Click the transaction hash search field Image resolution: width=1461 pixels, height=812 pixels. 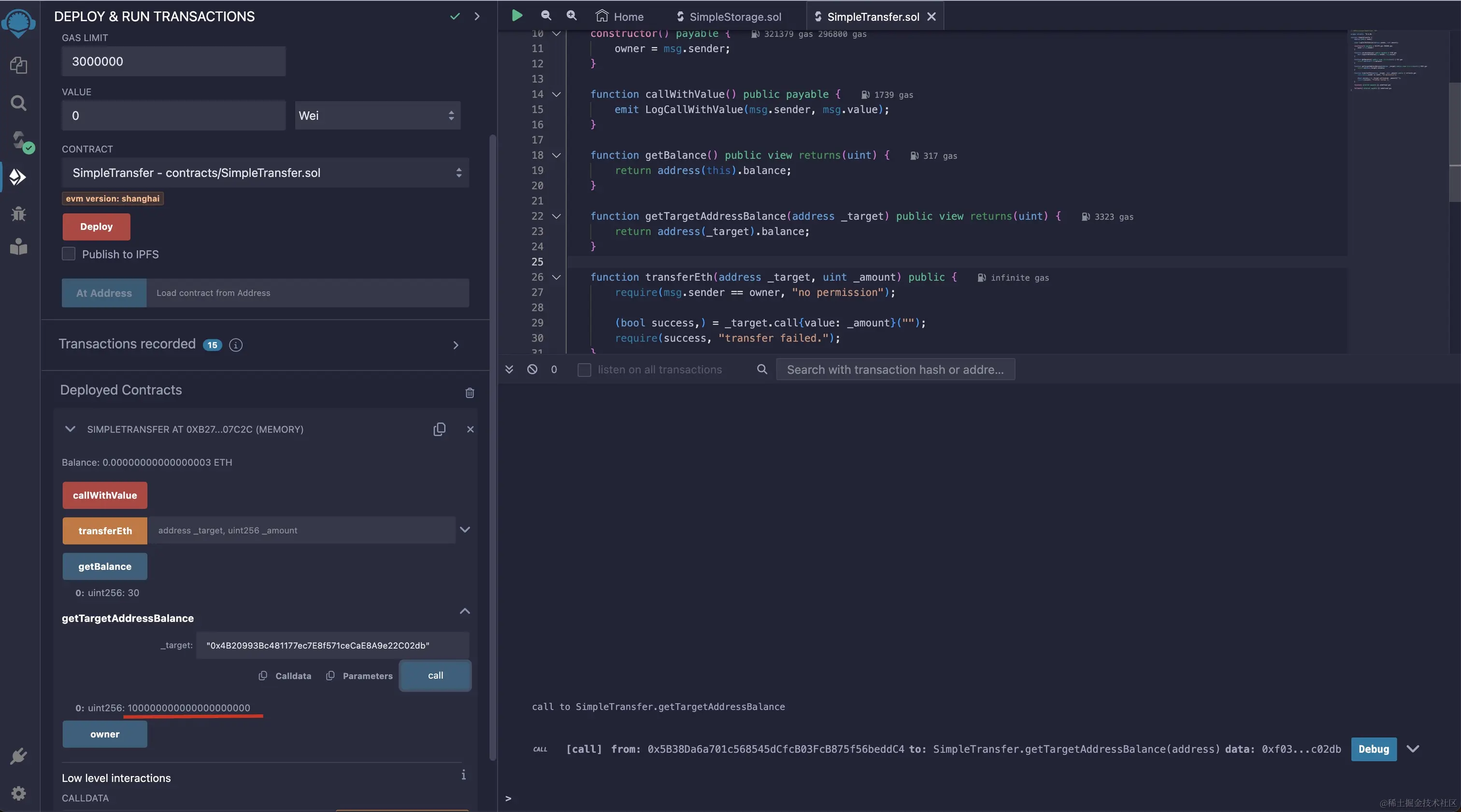click(895, 370)
